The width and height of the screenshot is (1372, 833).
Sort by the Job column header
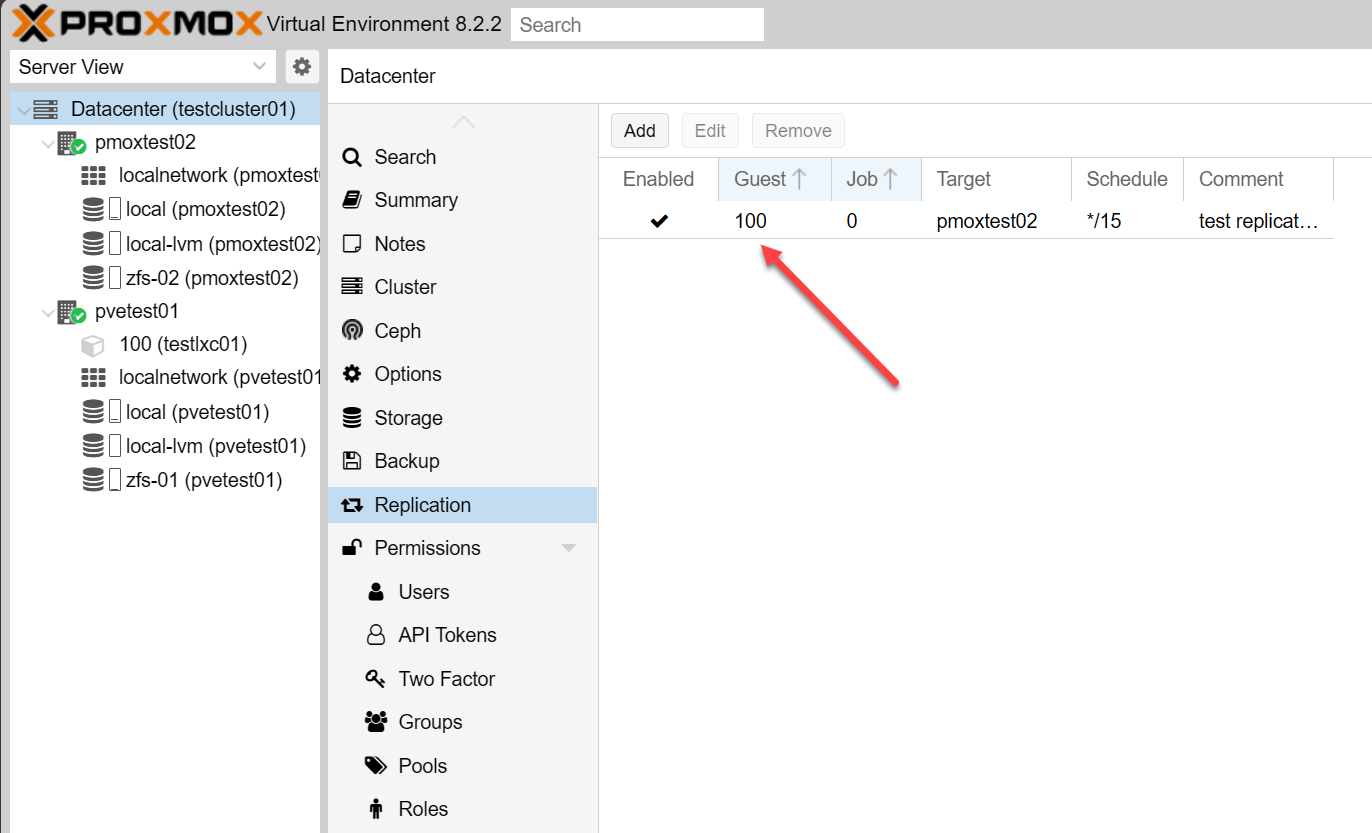pyautogui.click(x=877, y=179)
